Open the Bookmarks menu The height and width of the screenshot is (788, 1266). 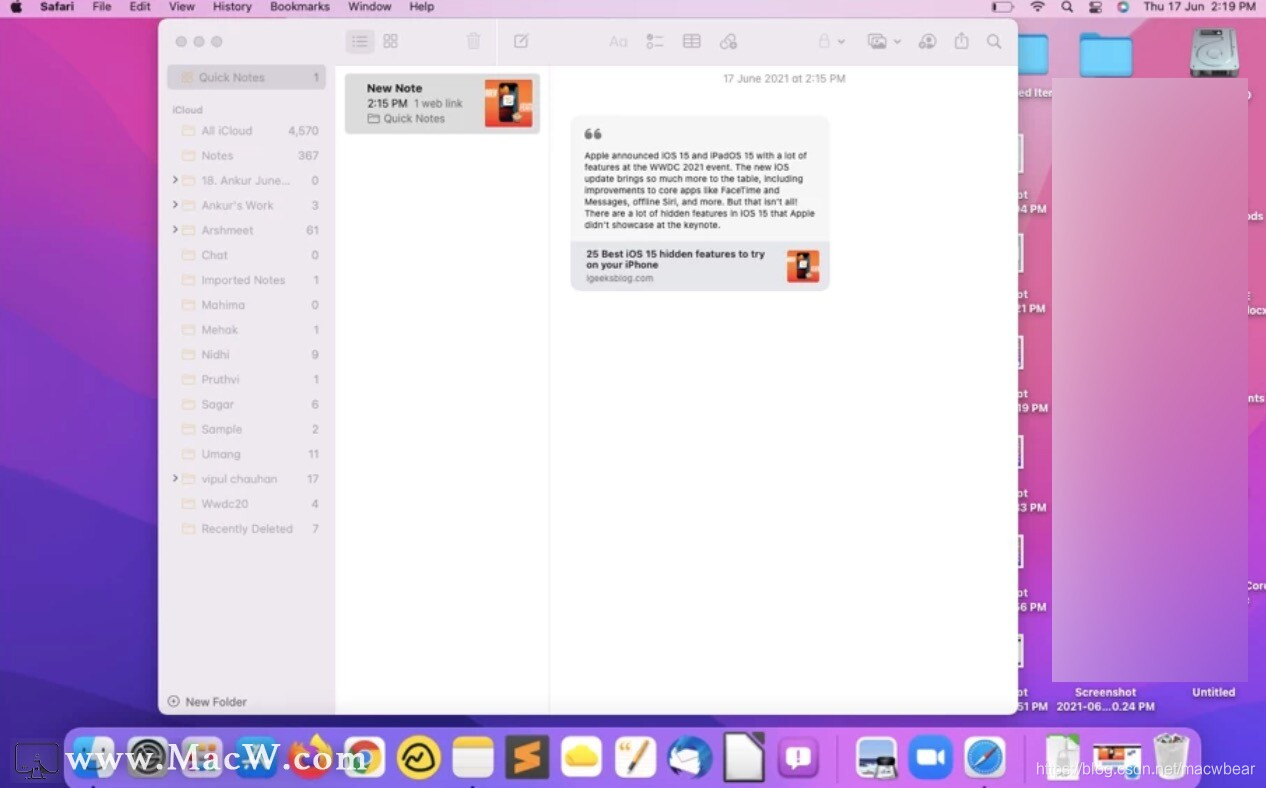[x=299, y=7]
